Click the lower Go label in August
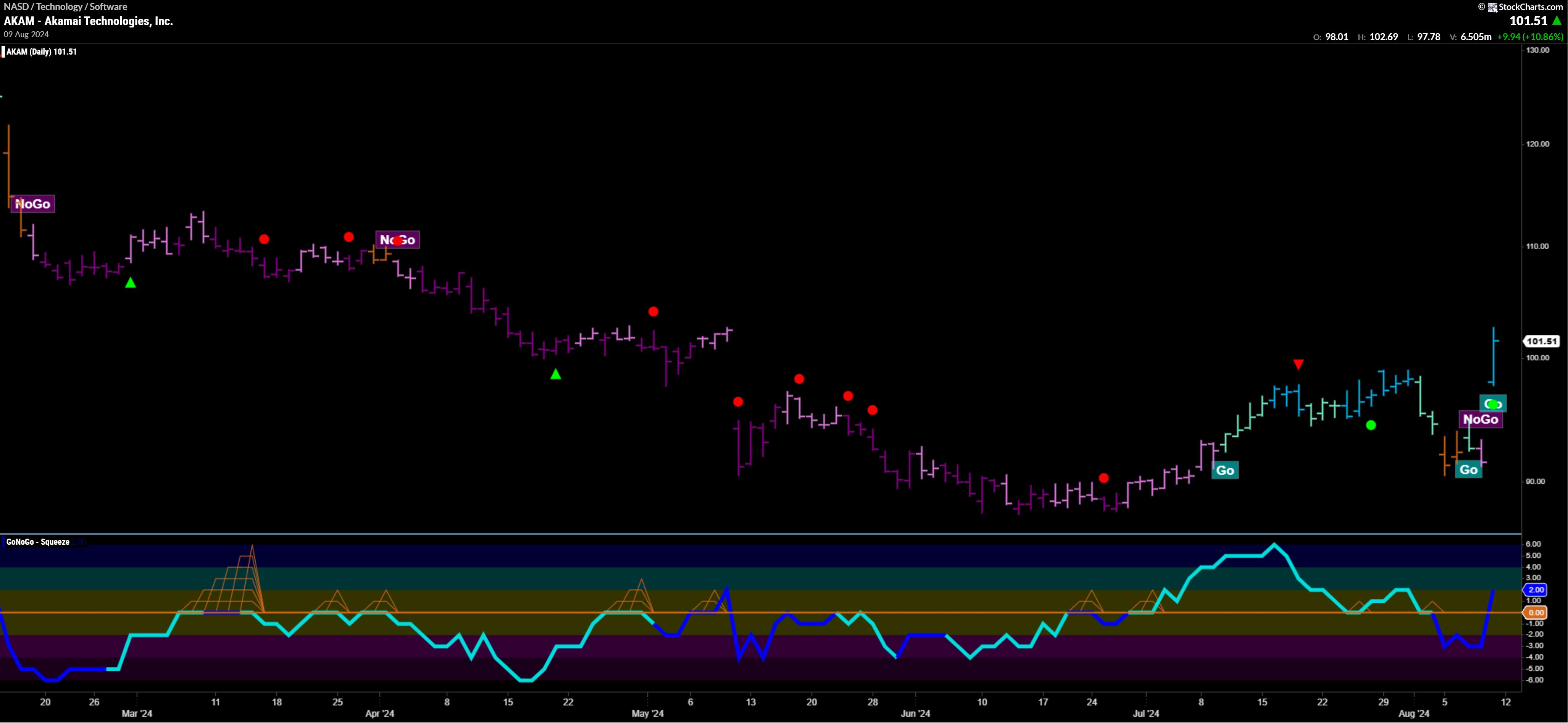1568x723 pixels. [1468, 470]
